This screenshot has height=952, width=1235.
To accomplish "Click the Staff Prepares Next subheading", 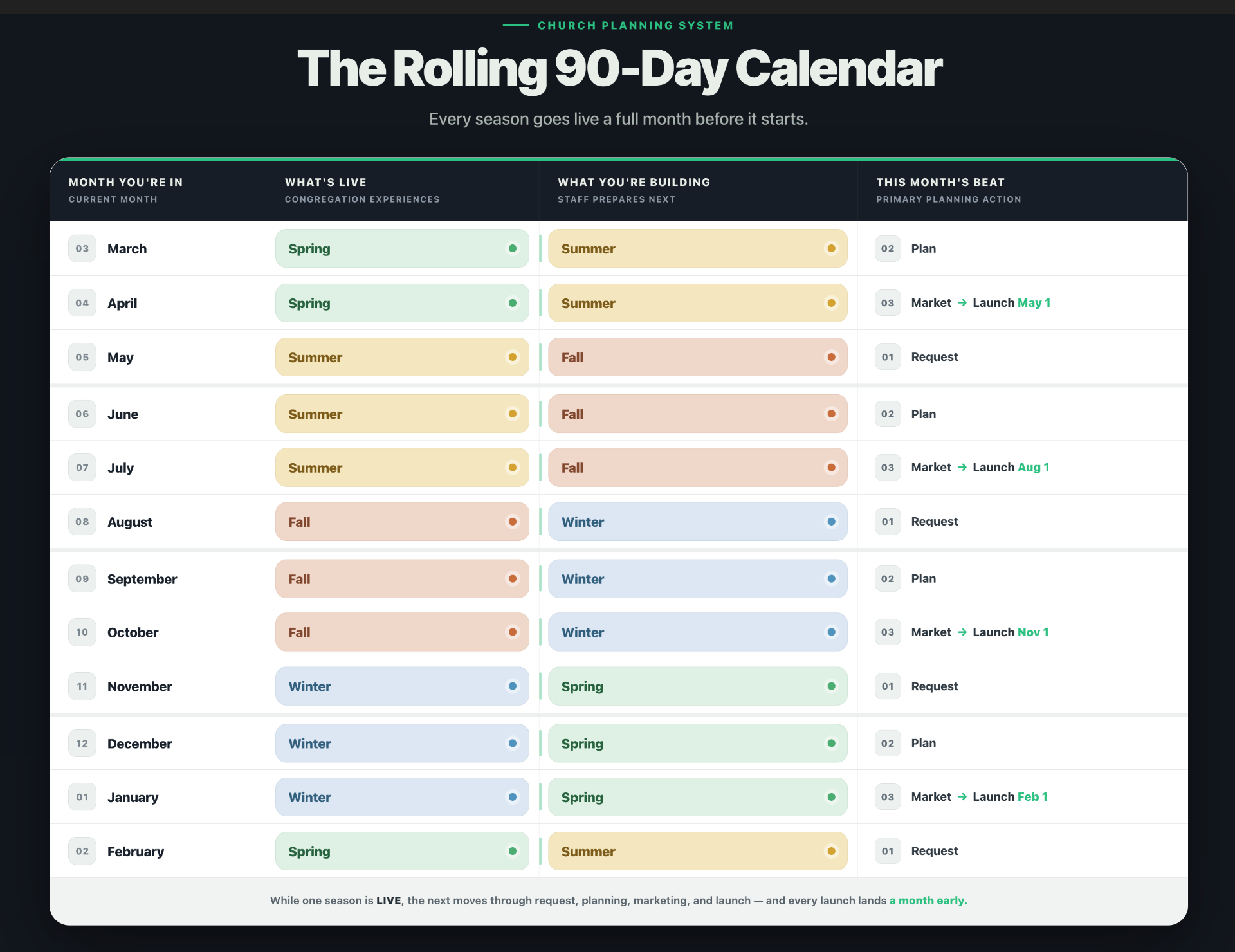I will (616, 199).
